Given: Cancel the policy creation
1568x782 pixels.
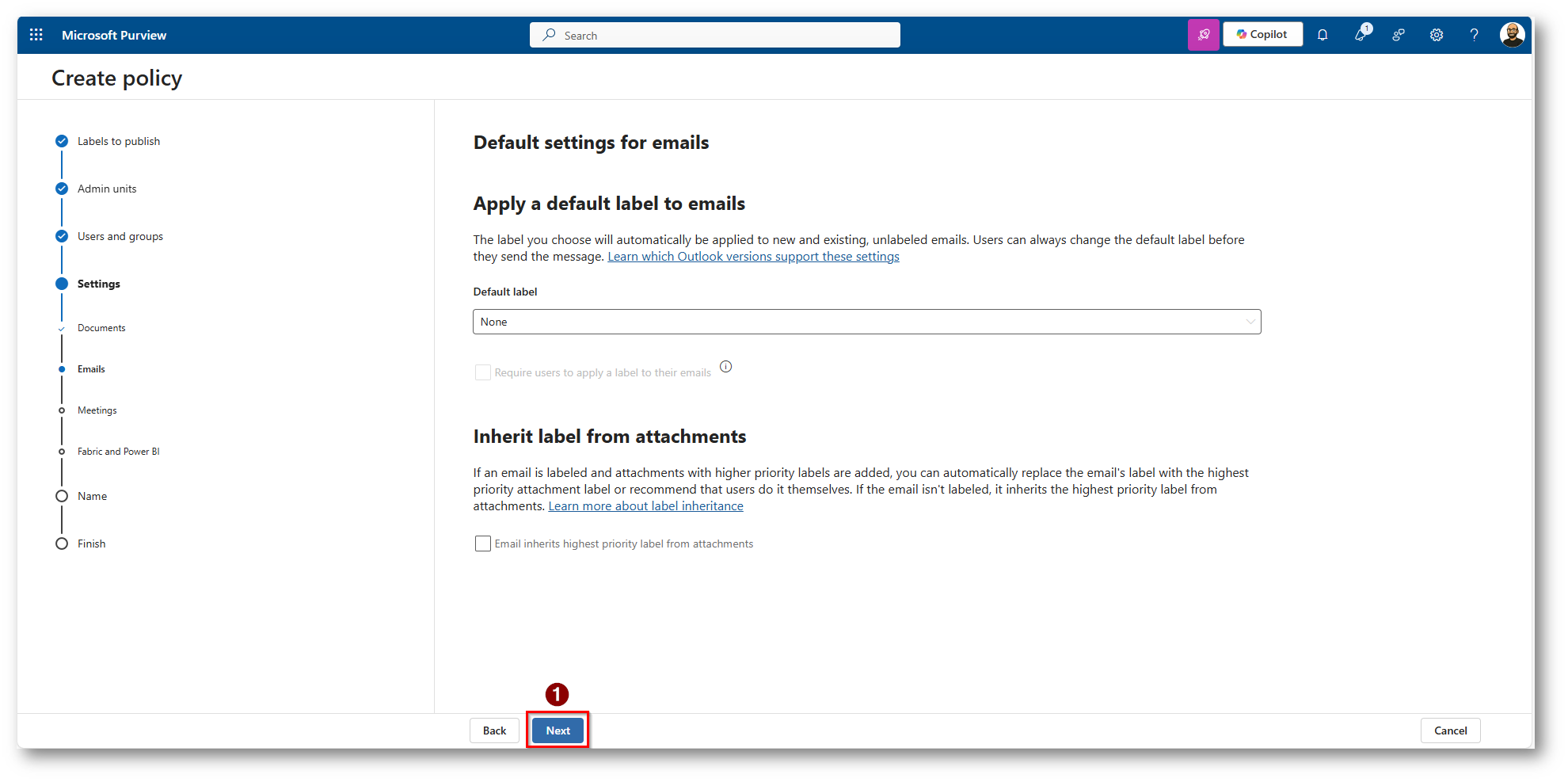Looking at the screenshot, I should [1450, 731].
